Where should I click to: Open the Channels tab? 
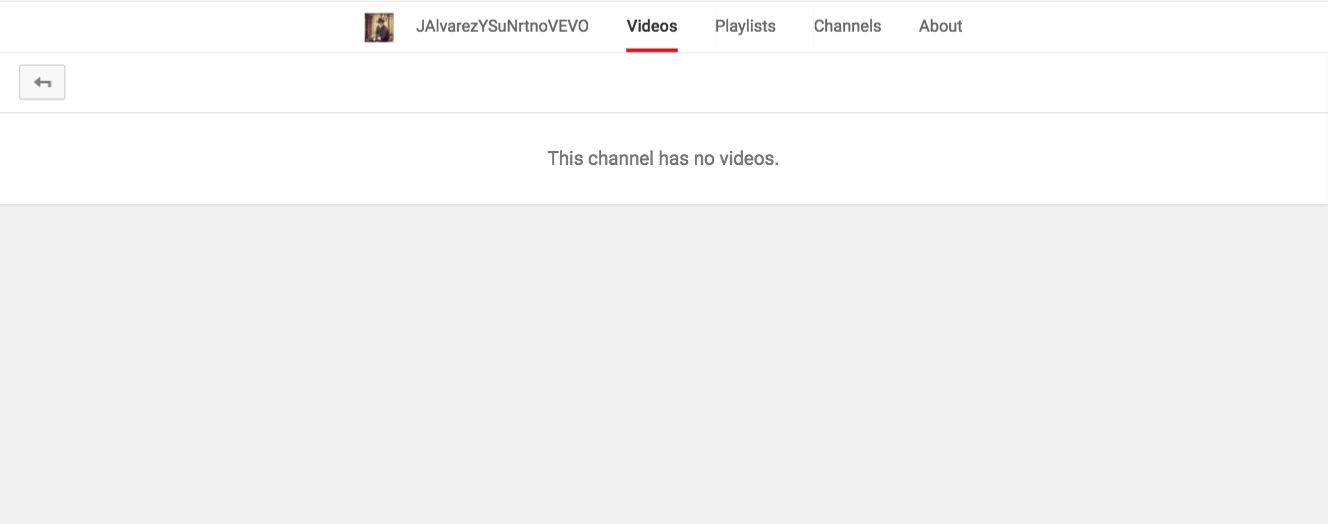(x=847, y=26)
